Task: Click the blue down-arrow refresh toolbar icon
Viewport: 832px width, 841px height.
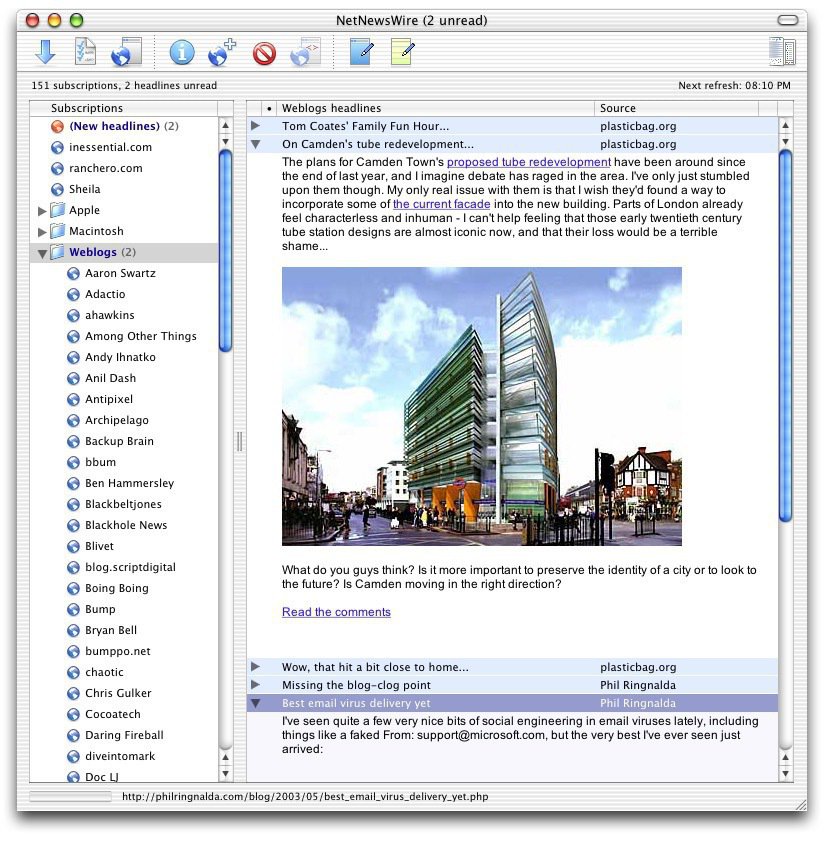Action: pyautogui.click(x=45, y=52)
